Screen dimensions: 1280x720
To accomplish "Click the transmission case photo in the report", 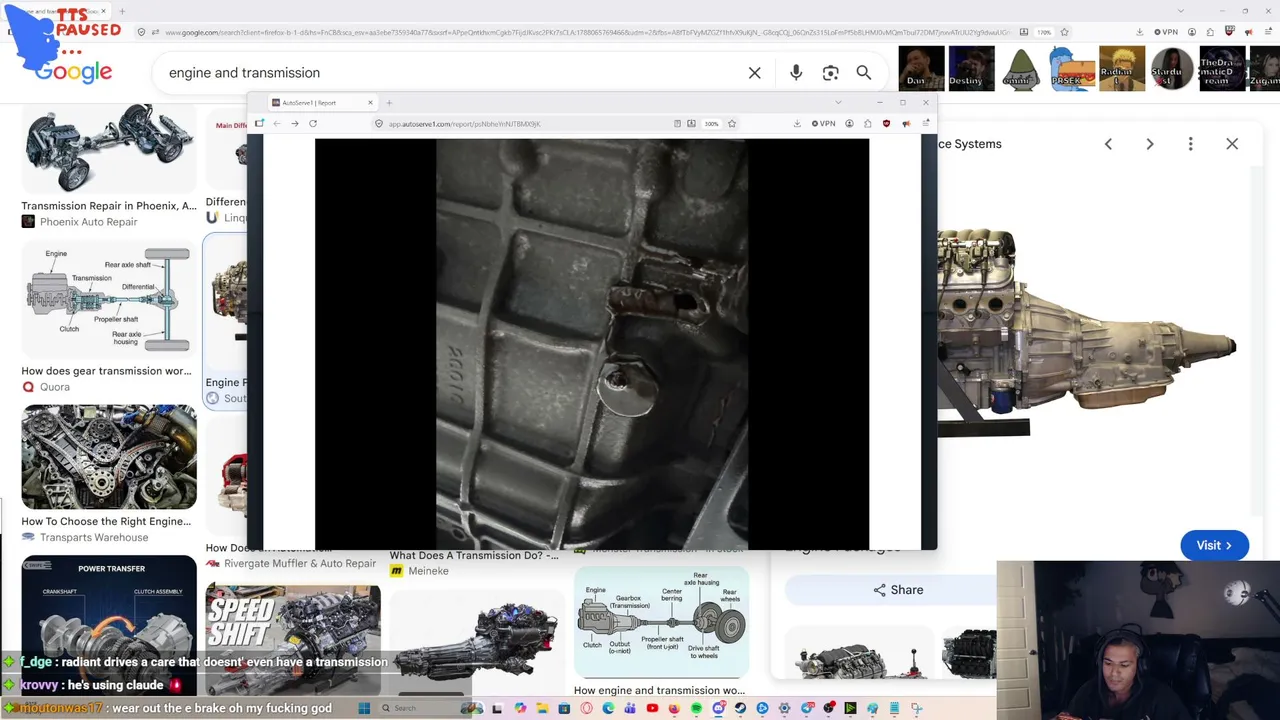I will pos(592,344).
